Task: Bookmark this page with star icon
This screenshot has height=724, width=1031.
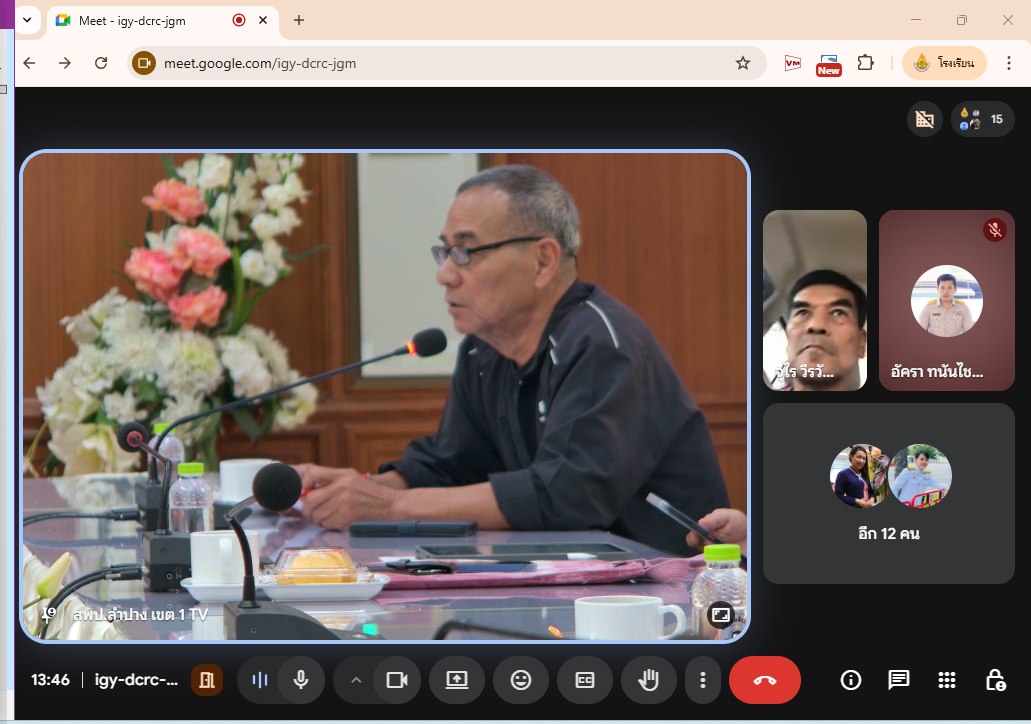Action: pyautogui.click(x=743, y=63)
